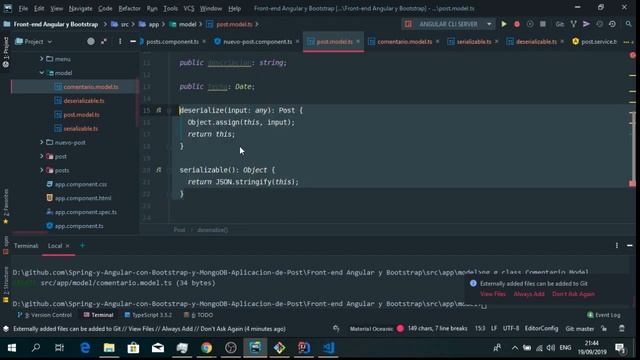Click the red editor error indicator
640x360 pixels.
click(632, 55)
